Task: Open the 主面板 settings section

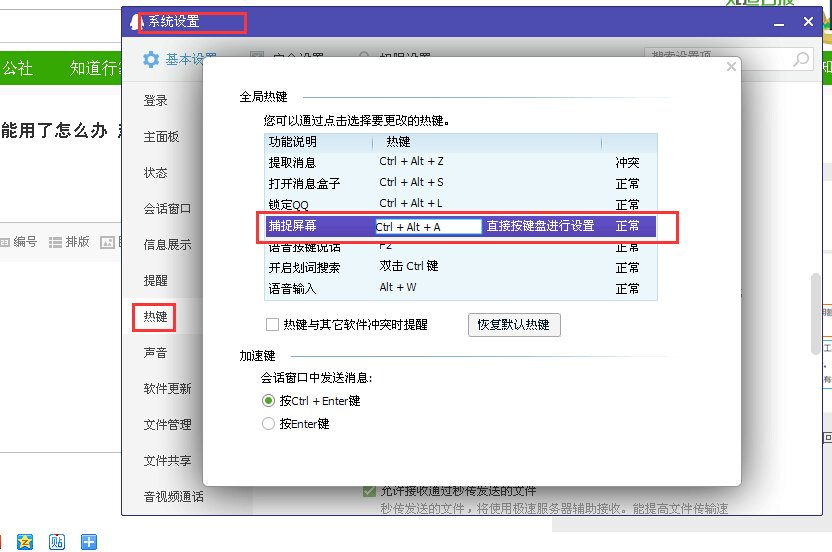Action: point(161,137)
